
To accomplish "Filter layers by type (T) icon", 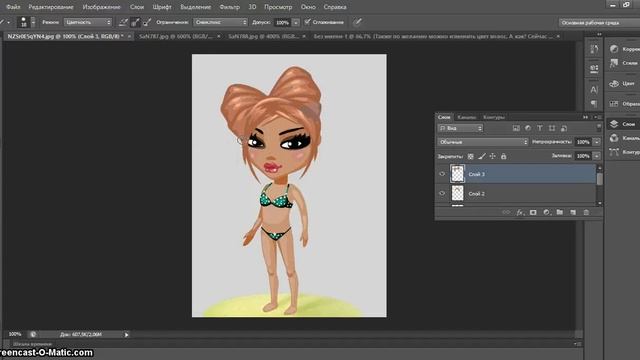I will point(540,128).
